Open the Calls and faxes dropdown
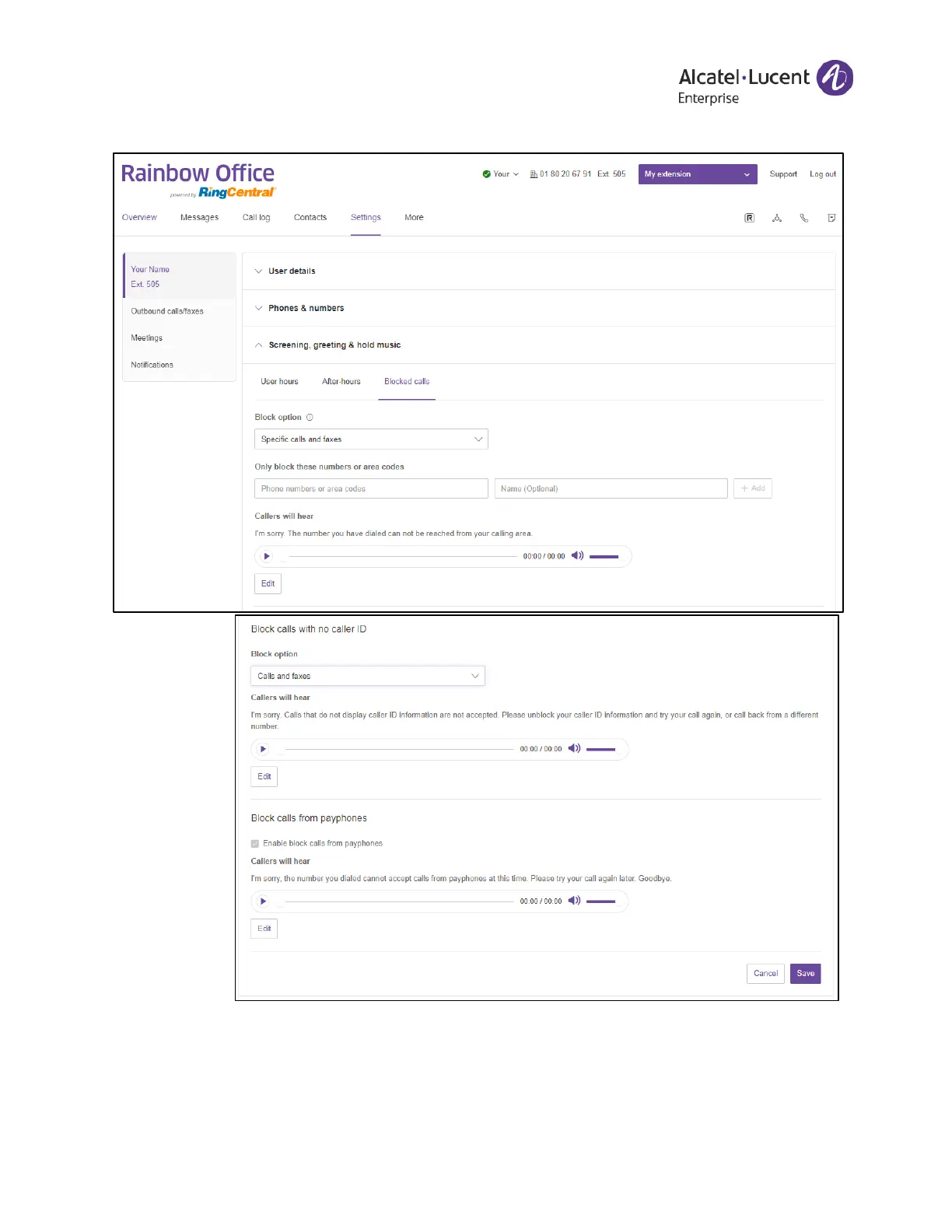The width and height of the screenshot is (952, 1232). 367,677
